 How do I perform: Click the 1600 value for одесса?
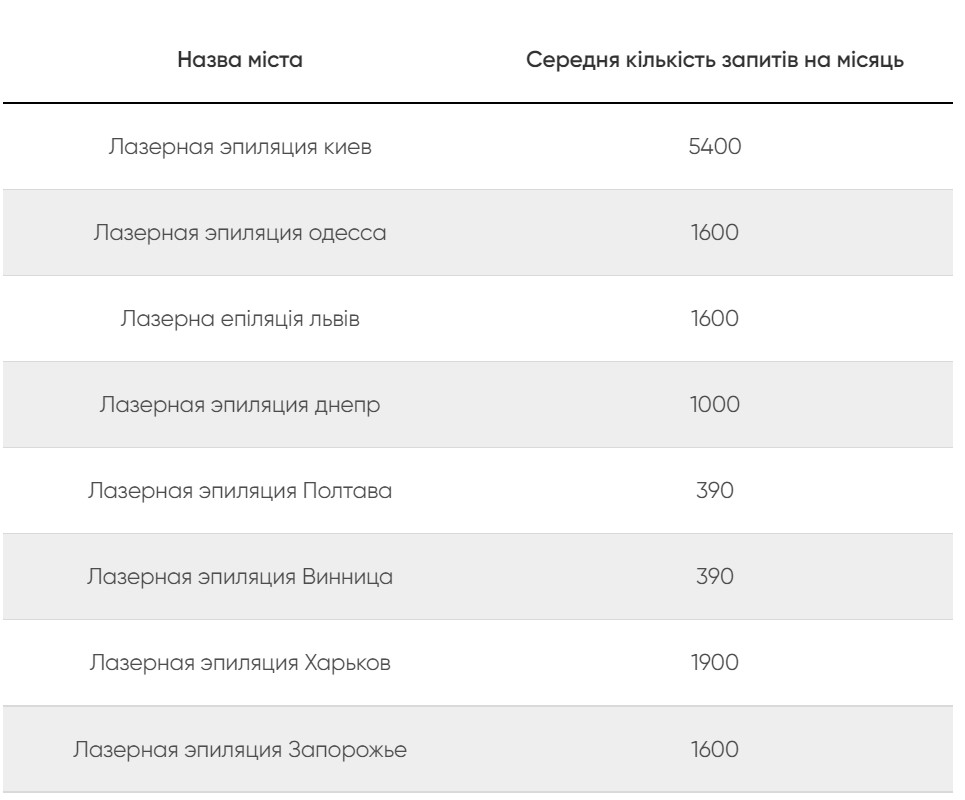click(x=715, y=233)
